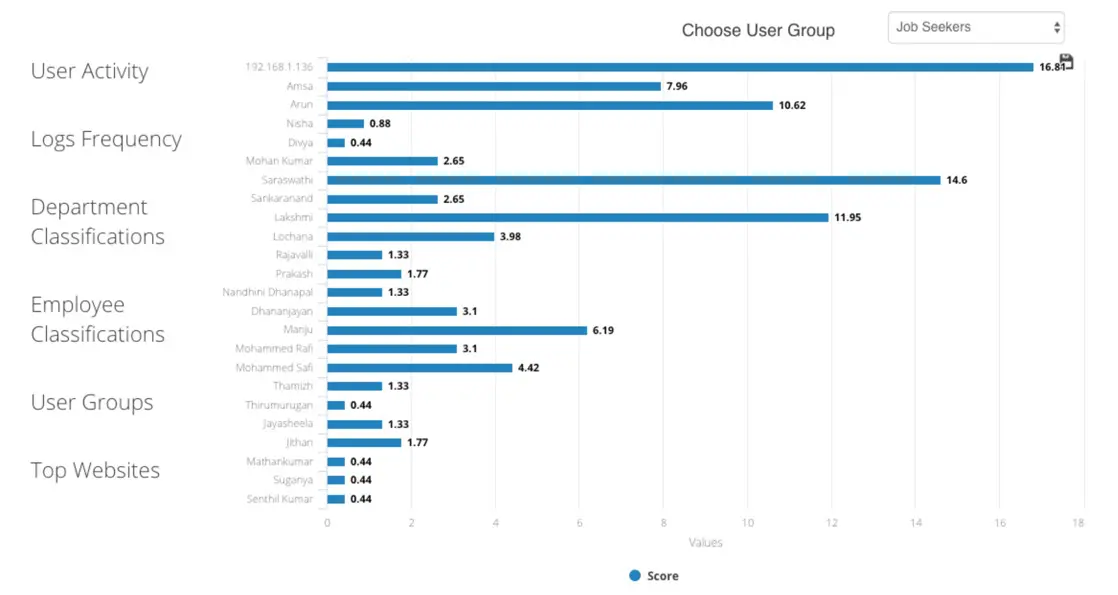
Task: Click the Values axis title
Action: (705, 542)
